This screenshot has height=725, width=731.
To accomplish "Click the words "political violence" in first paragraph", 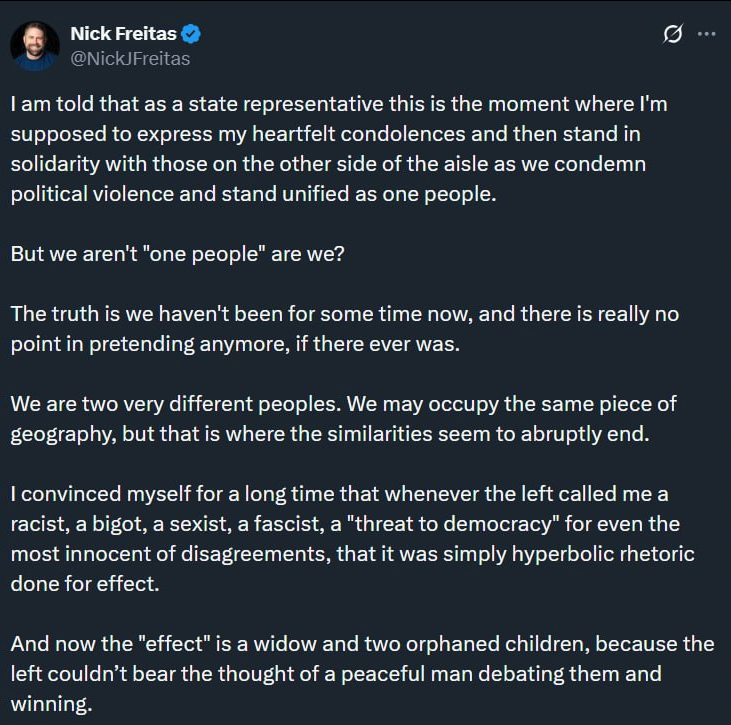I will pos(92,194).
